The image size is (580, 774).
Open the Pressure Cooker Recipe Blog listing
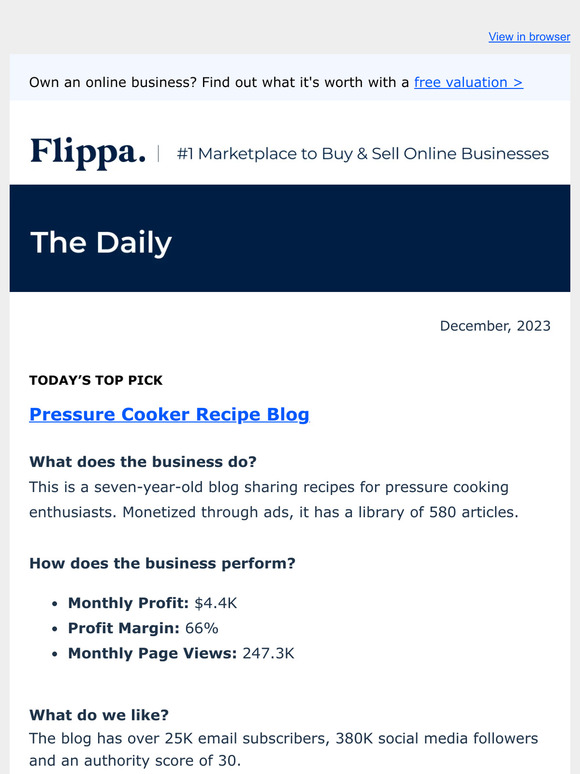point(169,414)
